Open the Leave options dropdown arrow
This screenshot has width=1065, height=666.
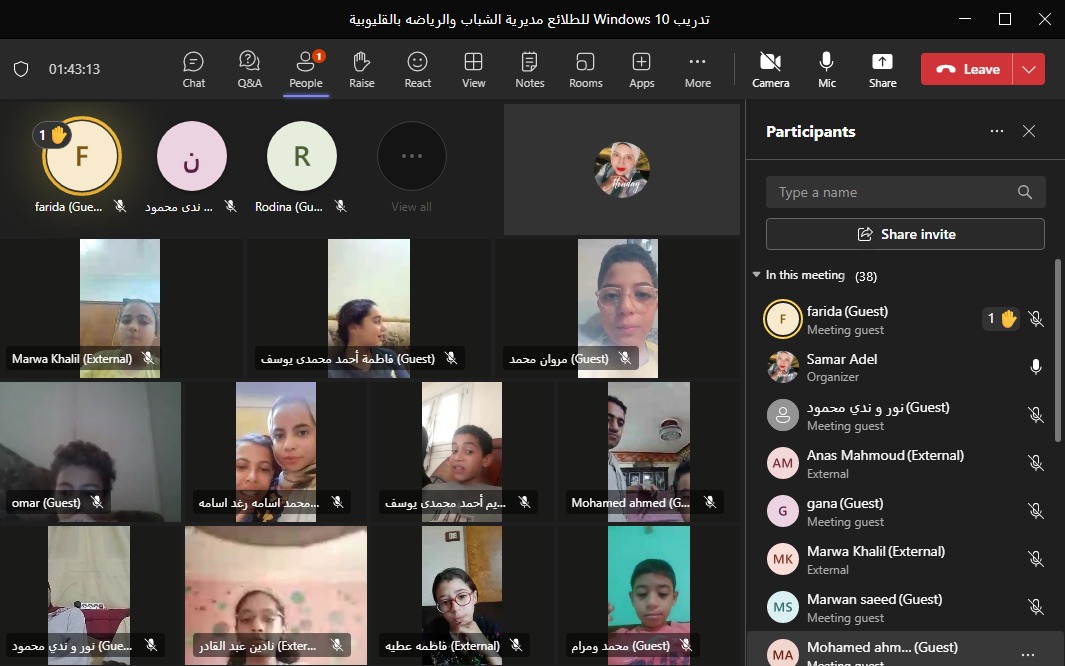1029,69
